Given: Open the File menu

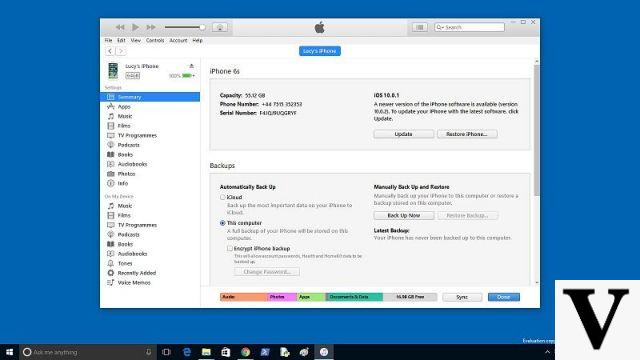Looking at the screenshot, I should [x=108, y=40].
